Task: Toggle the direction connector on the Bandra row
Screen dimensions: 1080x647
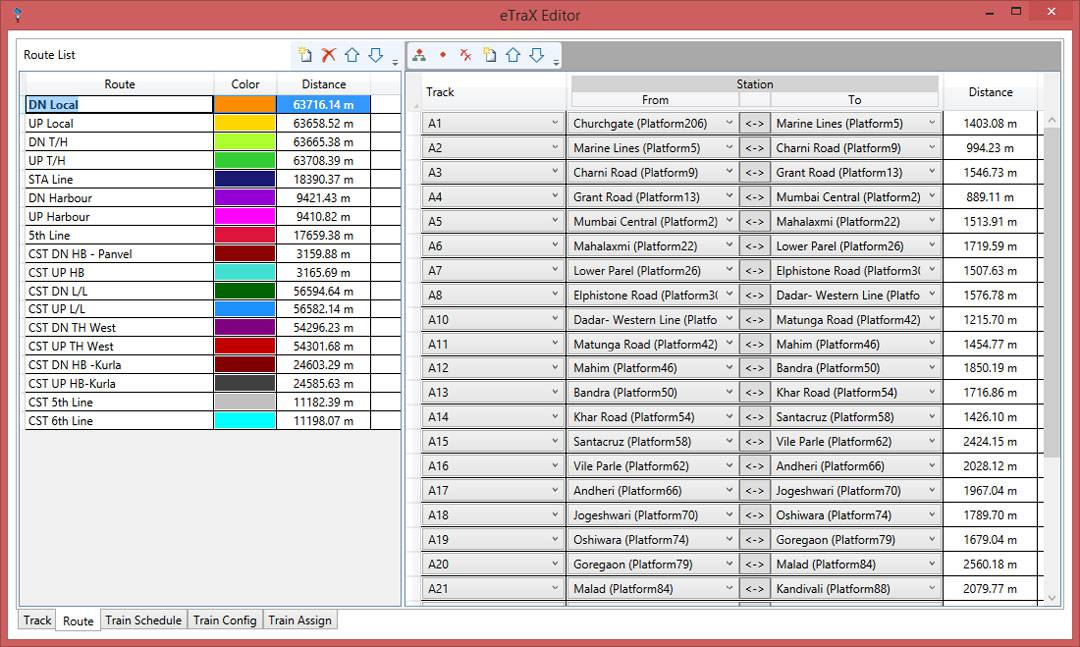Action: pos(755,392)
